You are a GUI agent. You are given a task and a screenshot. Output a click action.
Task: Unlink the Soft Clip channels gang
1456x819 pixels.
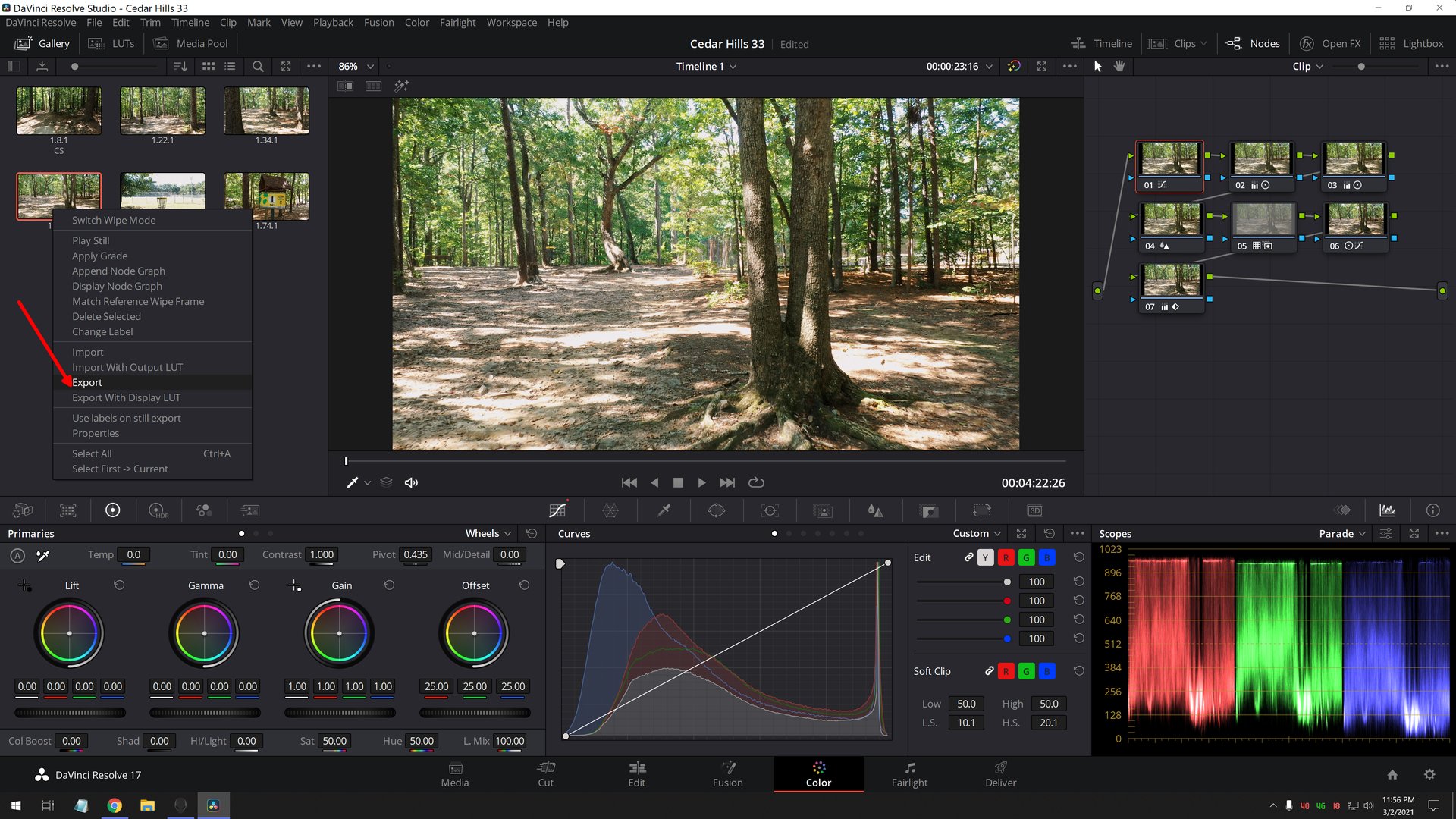tap(989, 671)
